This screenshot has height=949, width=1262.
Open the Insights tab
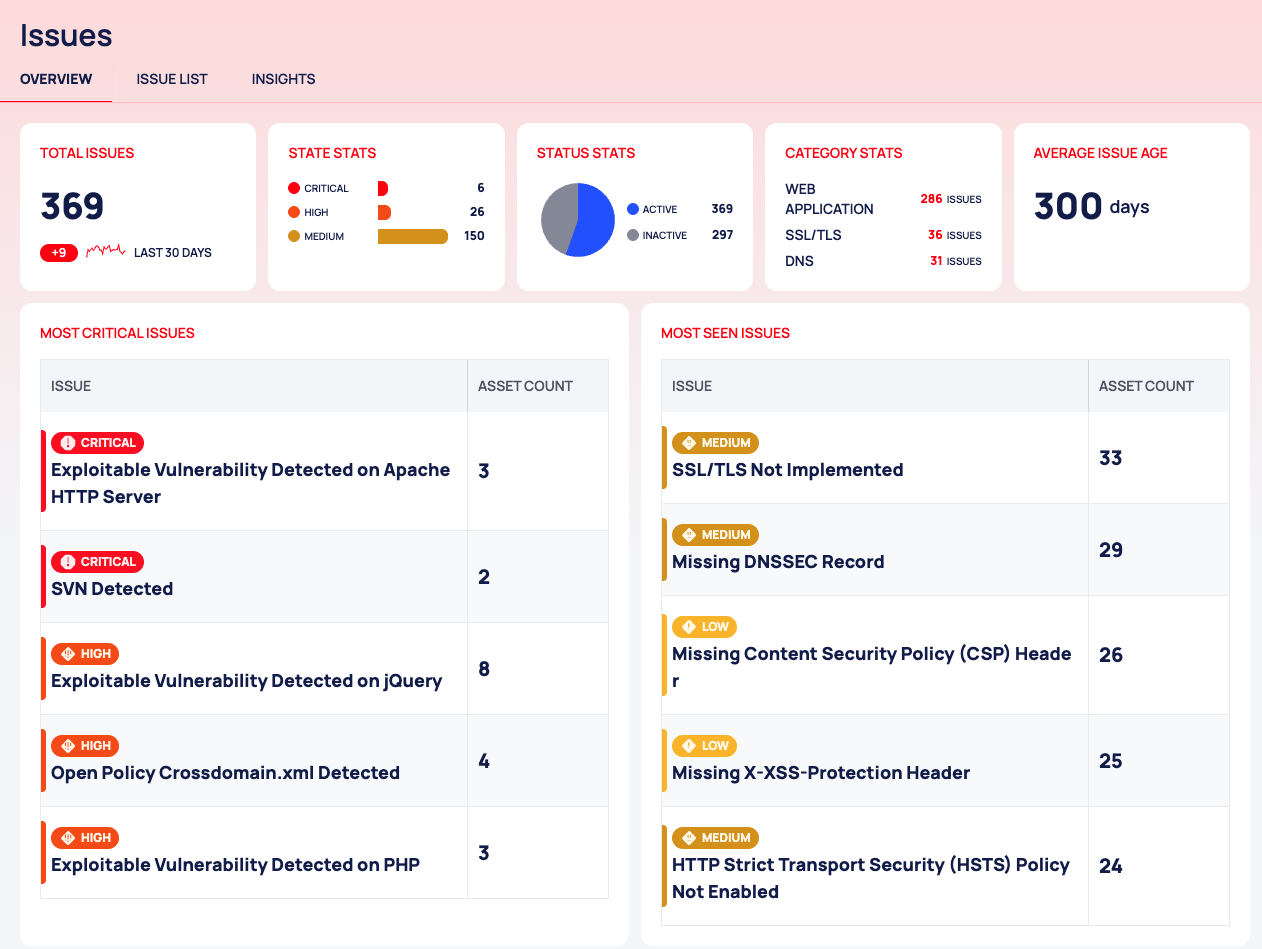tap(283, 79)
